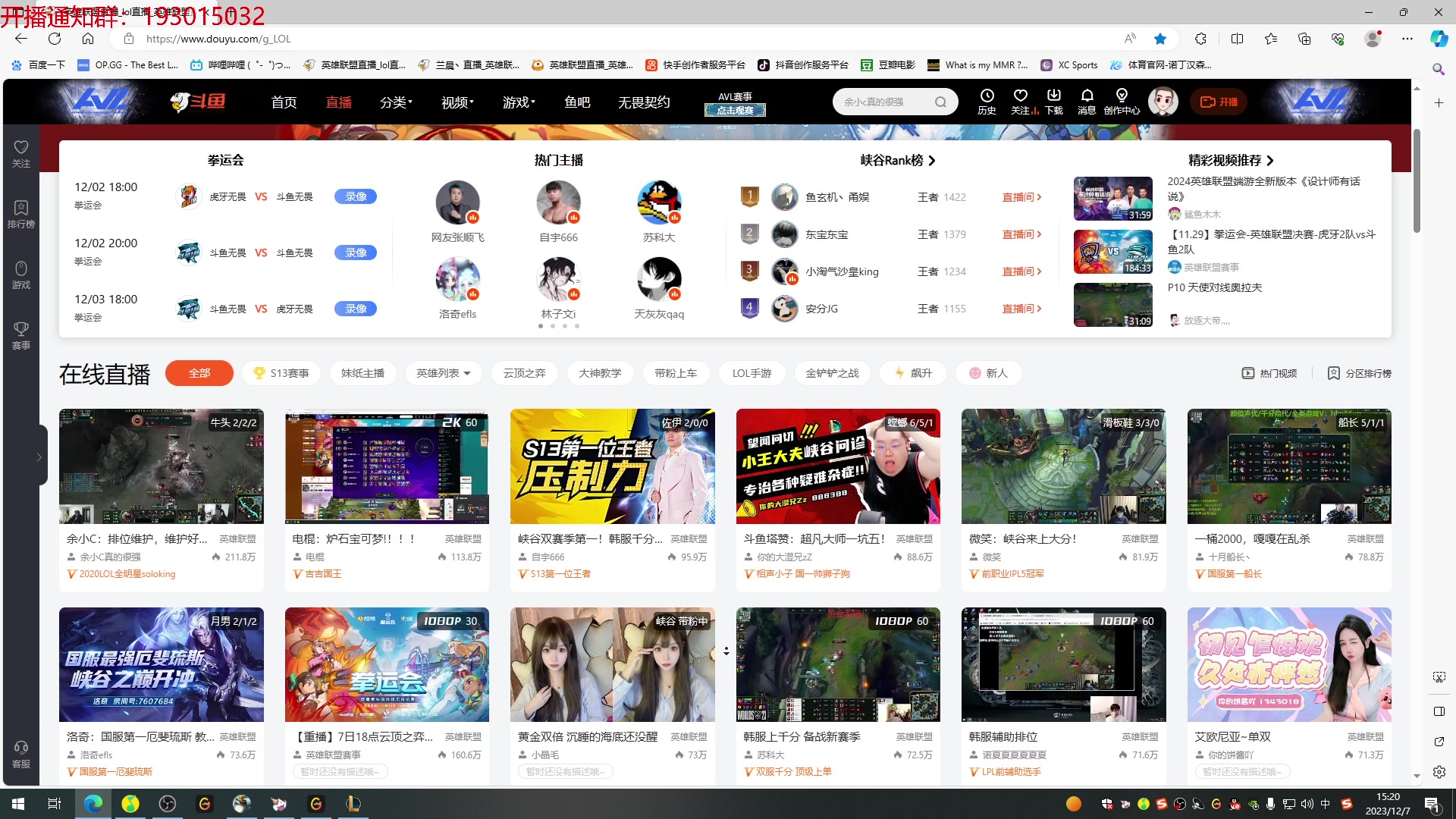Open the 分区排行榜 link

pyautogui.click(x=1360, y=373)
